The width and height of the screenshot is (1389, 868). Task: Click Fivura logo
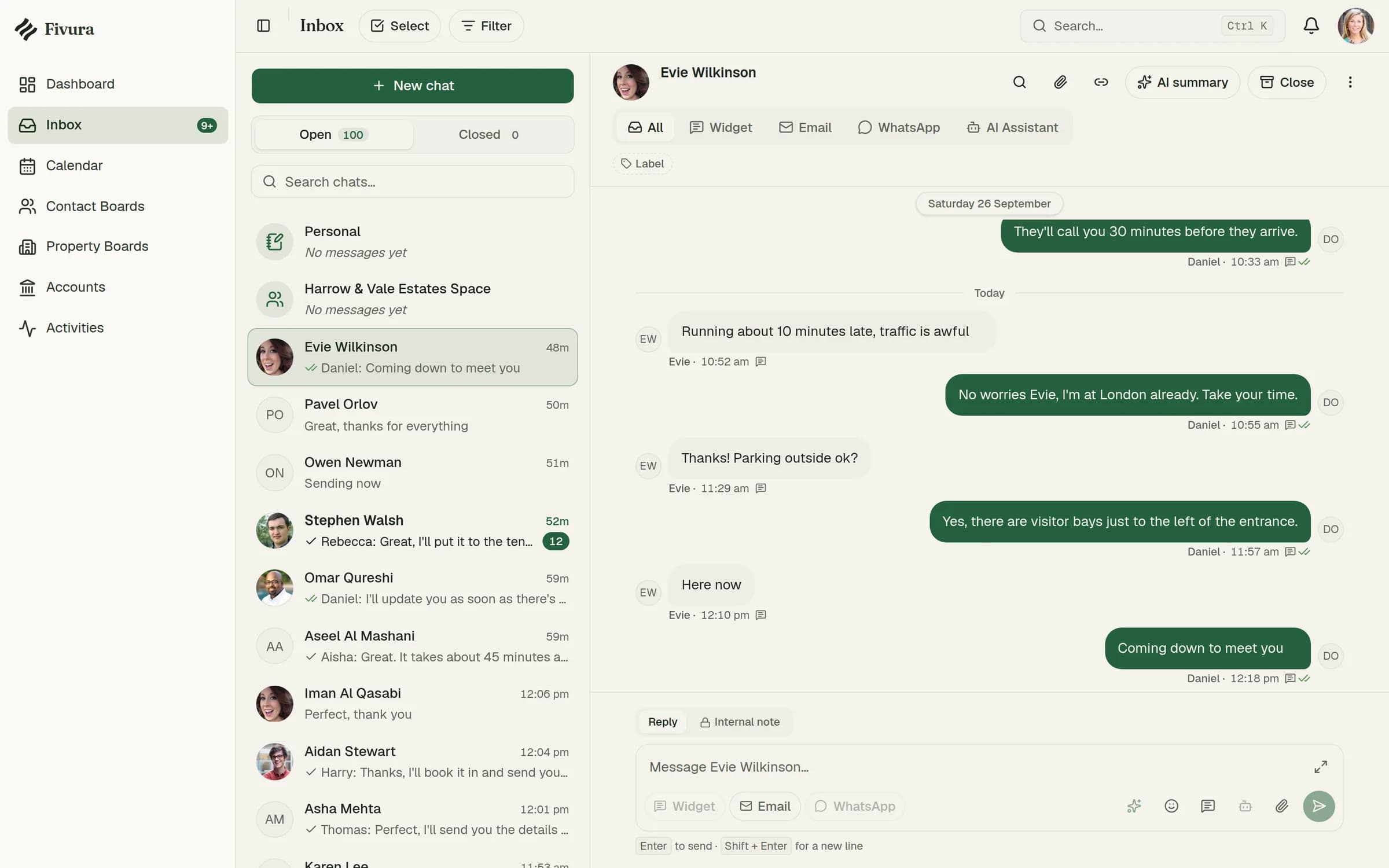tap(54, 28)
